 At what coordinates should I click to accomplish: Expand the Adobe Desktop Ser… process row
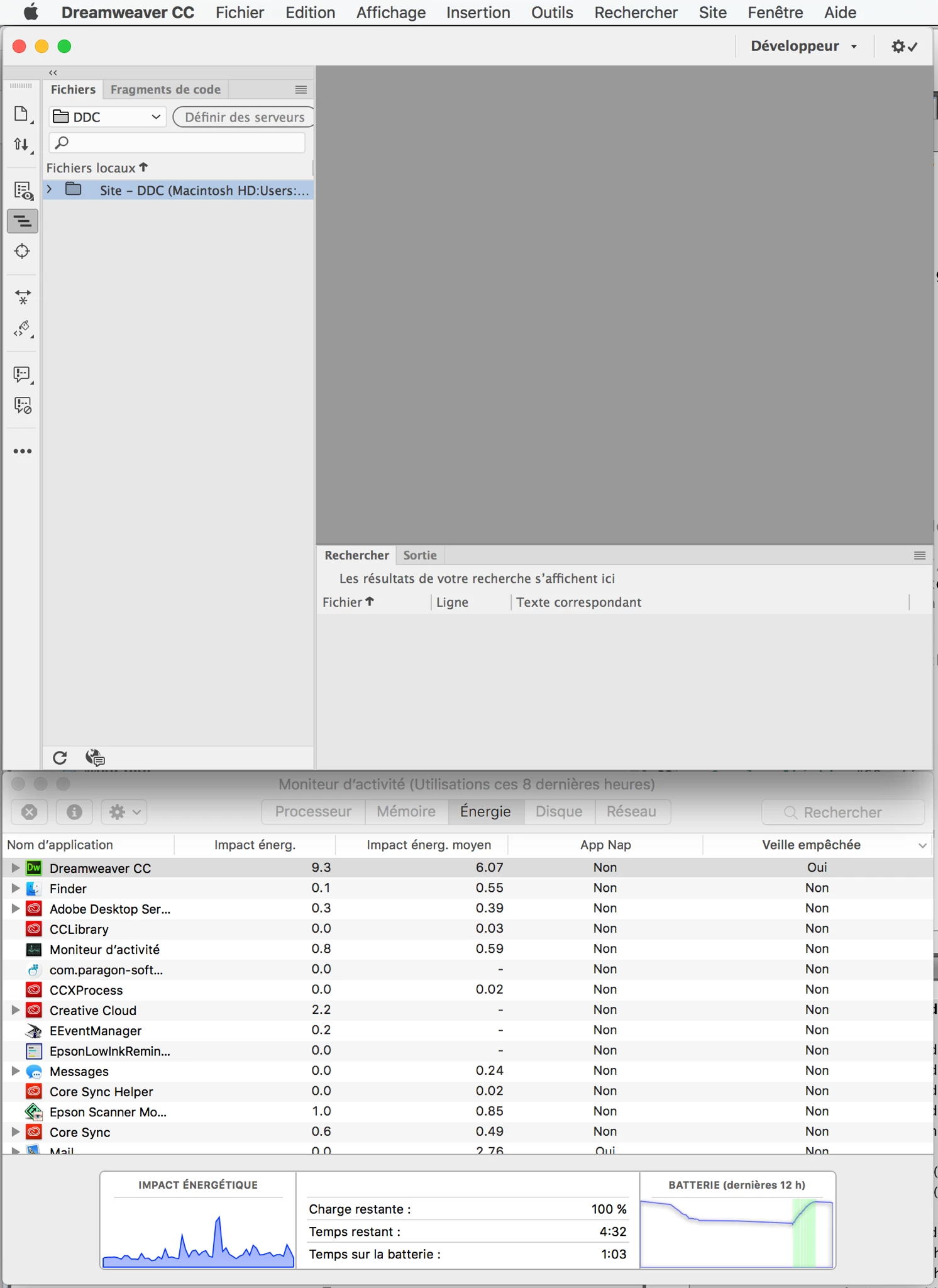coord(15,908)
